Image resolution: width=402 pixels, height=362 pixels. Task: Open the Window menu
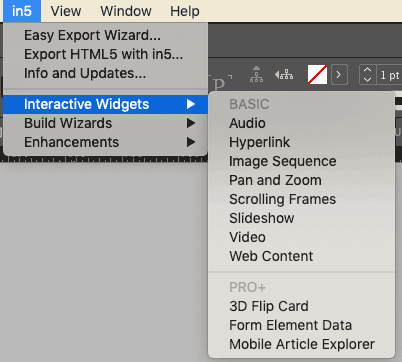click(x=126, y=11)
